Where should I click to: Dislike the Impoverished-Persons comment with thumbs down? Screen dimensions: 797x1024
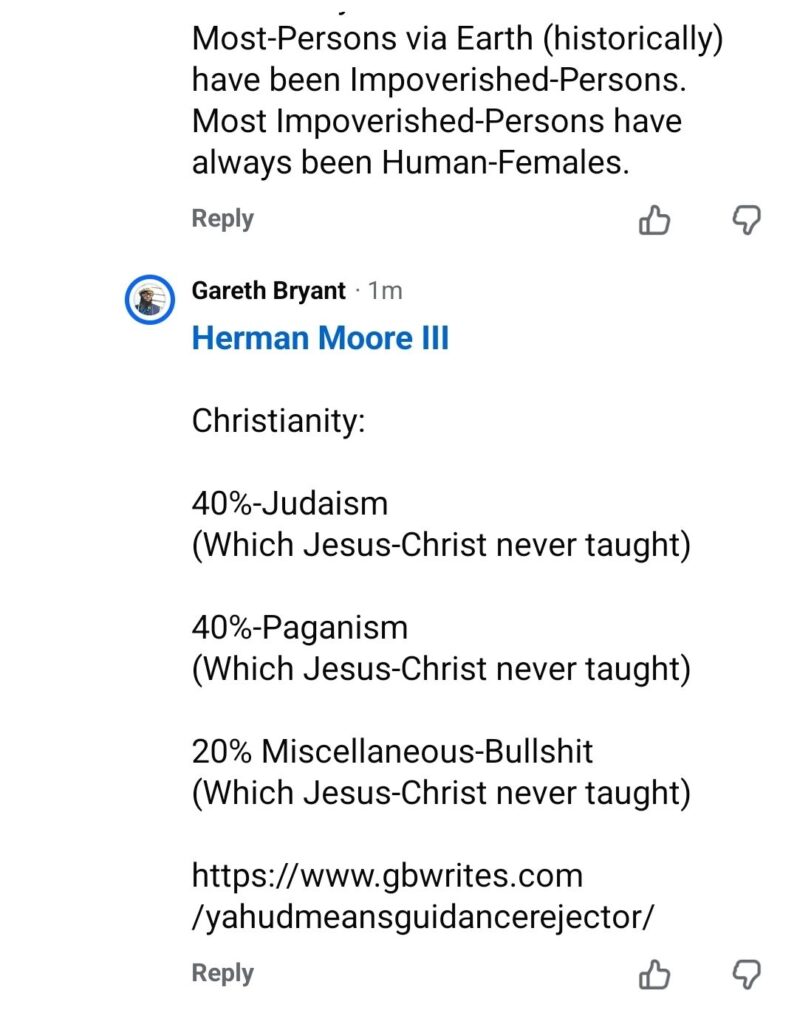coord(747,219)
